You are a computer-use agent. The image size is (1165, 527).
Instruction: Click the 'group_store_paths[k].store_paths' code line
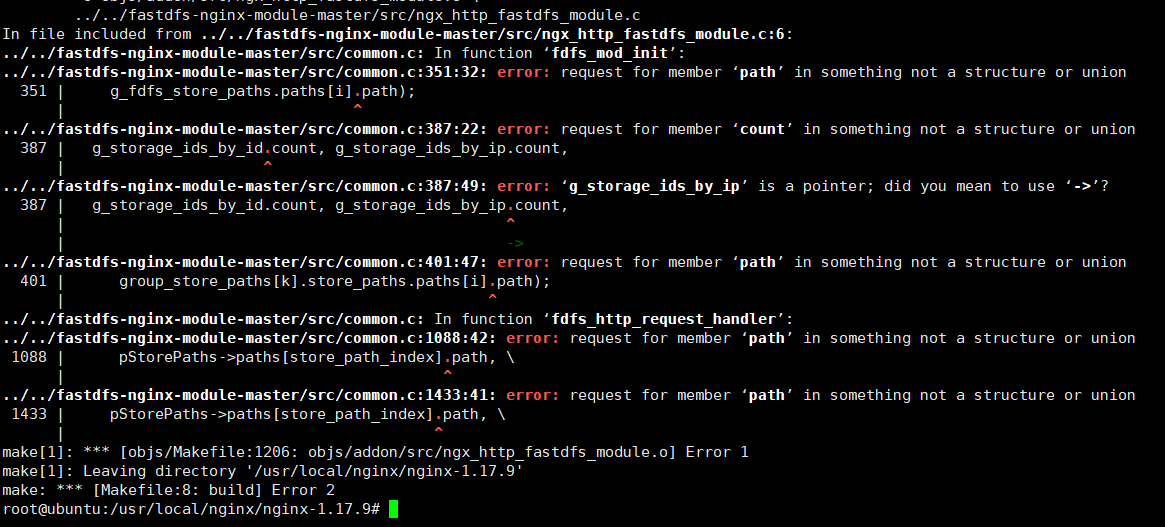[334, 281]
